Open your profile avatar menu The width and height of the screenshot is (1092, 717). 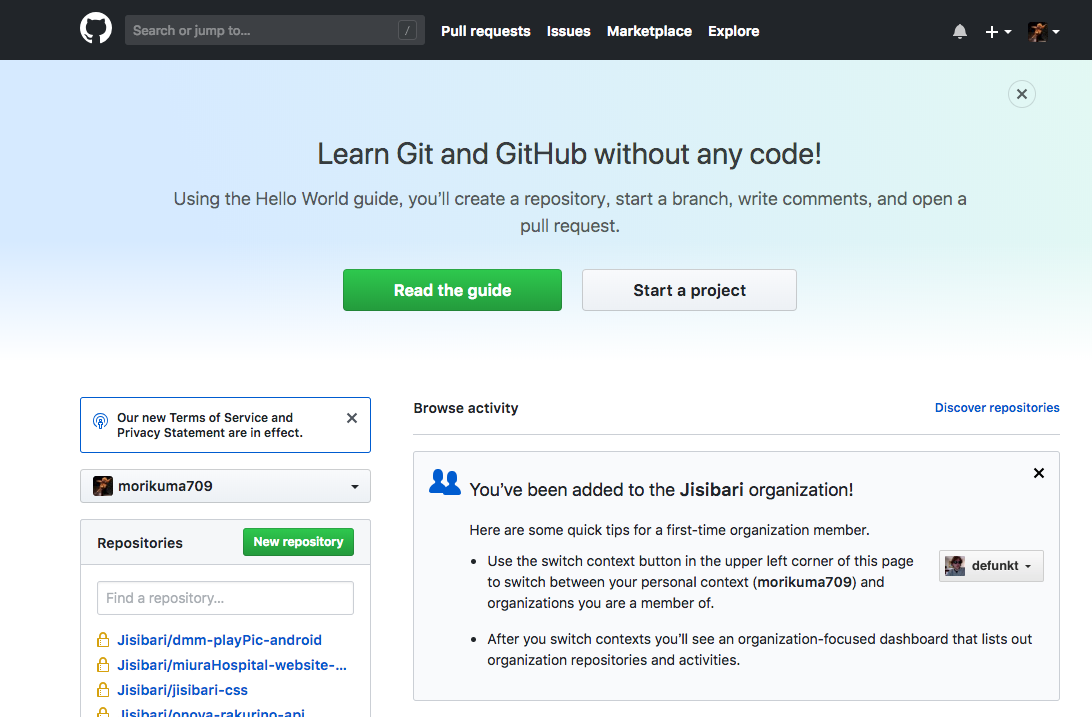(x=1040, y=31)
